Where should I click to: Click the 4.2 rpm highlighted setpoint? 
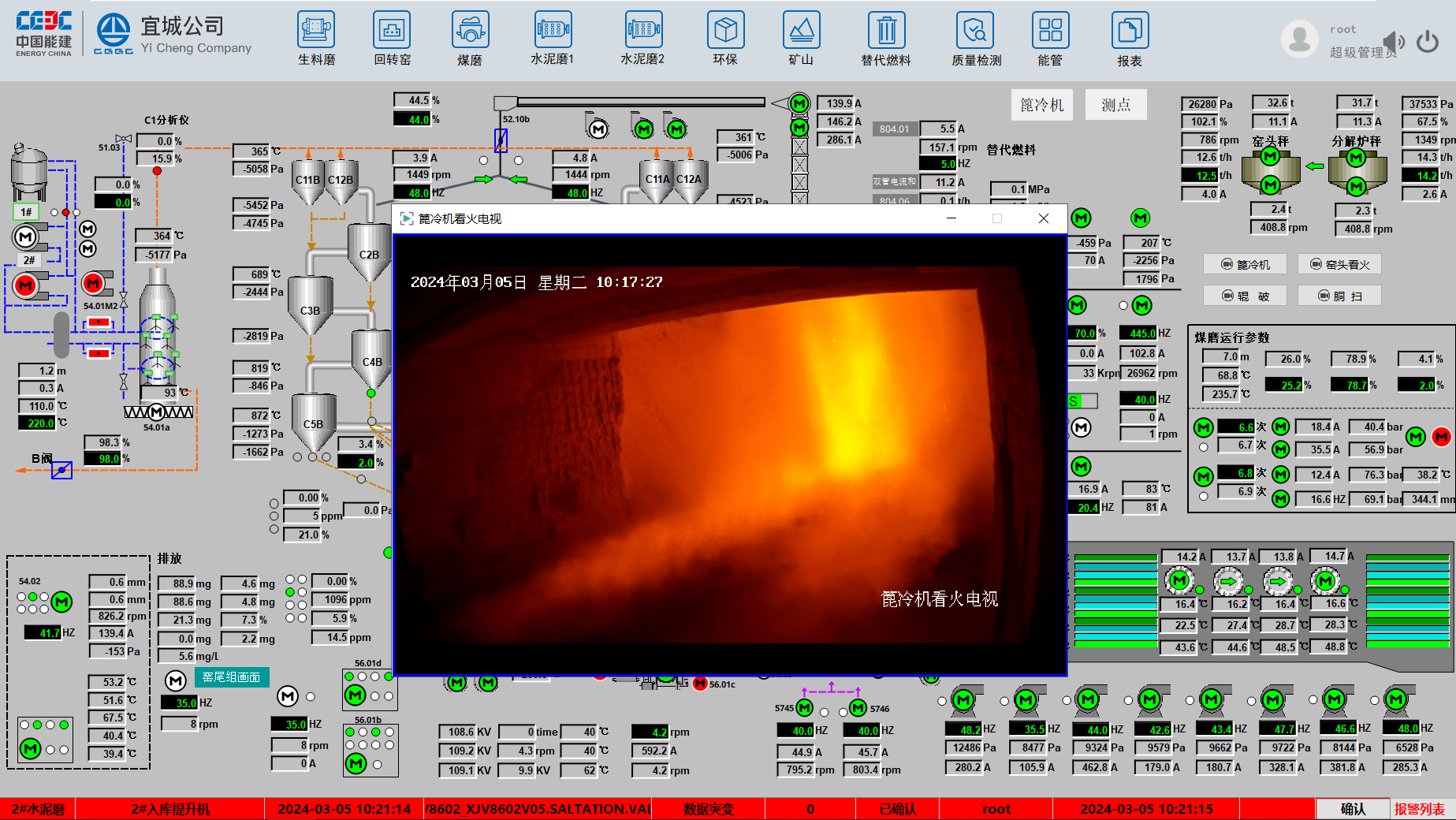(650, 732)
